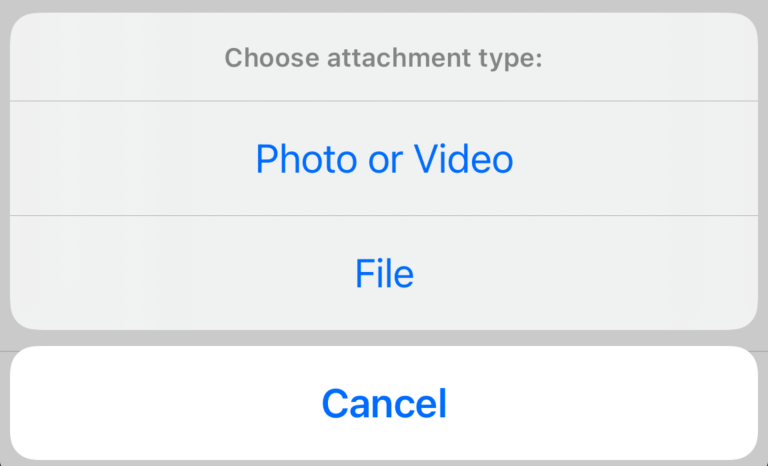
Task: Click the blue 'File' text
Action: click(x=384, y=273)
